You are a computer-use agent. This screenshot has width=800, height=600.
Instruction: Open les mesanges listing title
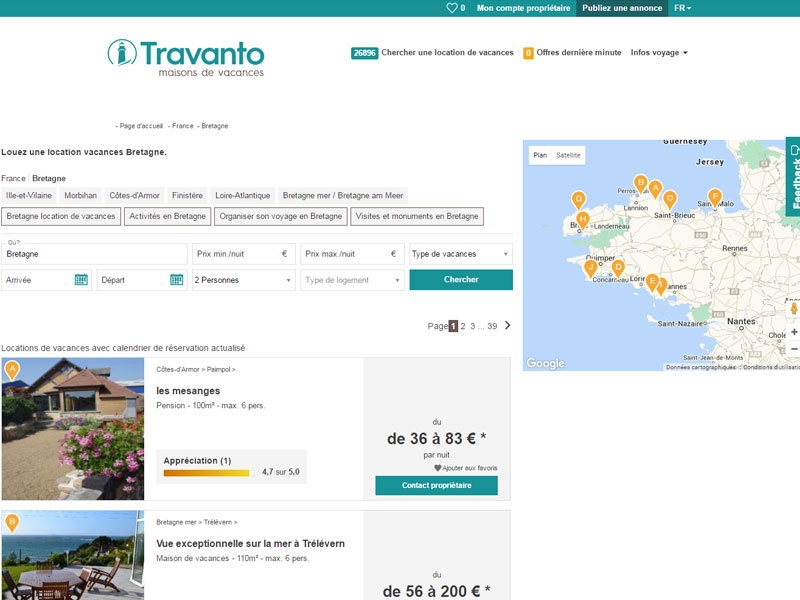coord(188,391)
